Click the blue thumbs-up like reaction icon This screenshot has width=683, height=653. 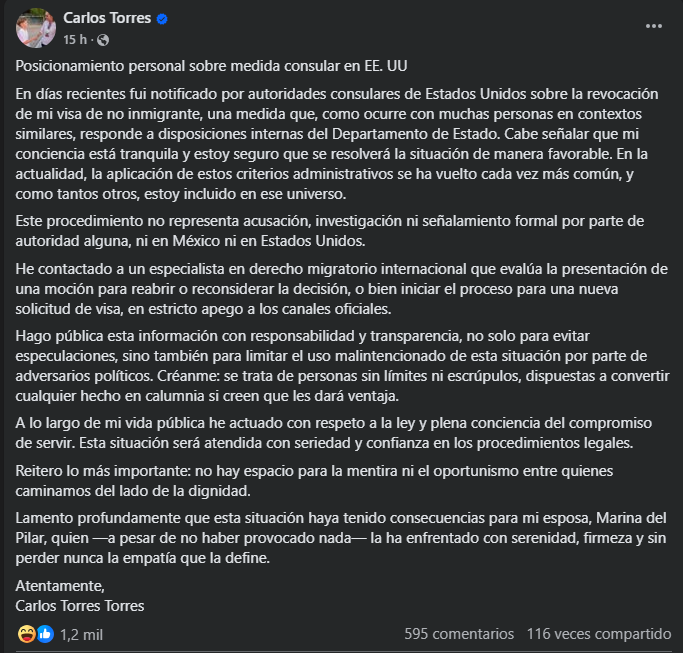tap(44, 634)
